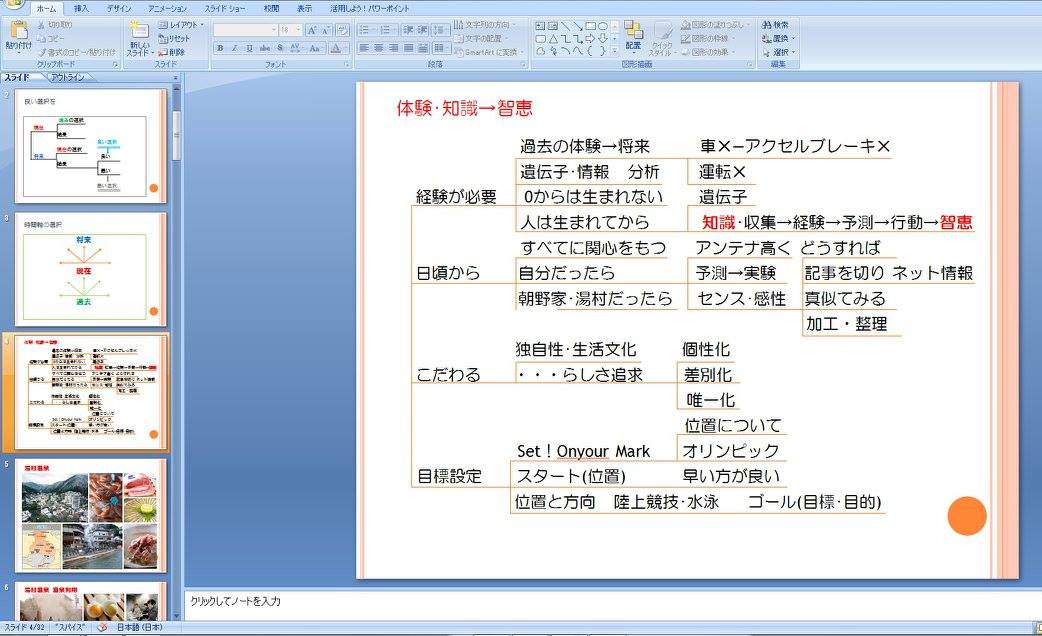This screenshot has height=636, width=1042.
Task: Open the font color picker
Action: [x=337, y=49]
